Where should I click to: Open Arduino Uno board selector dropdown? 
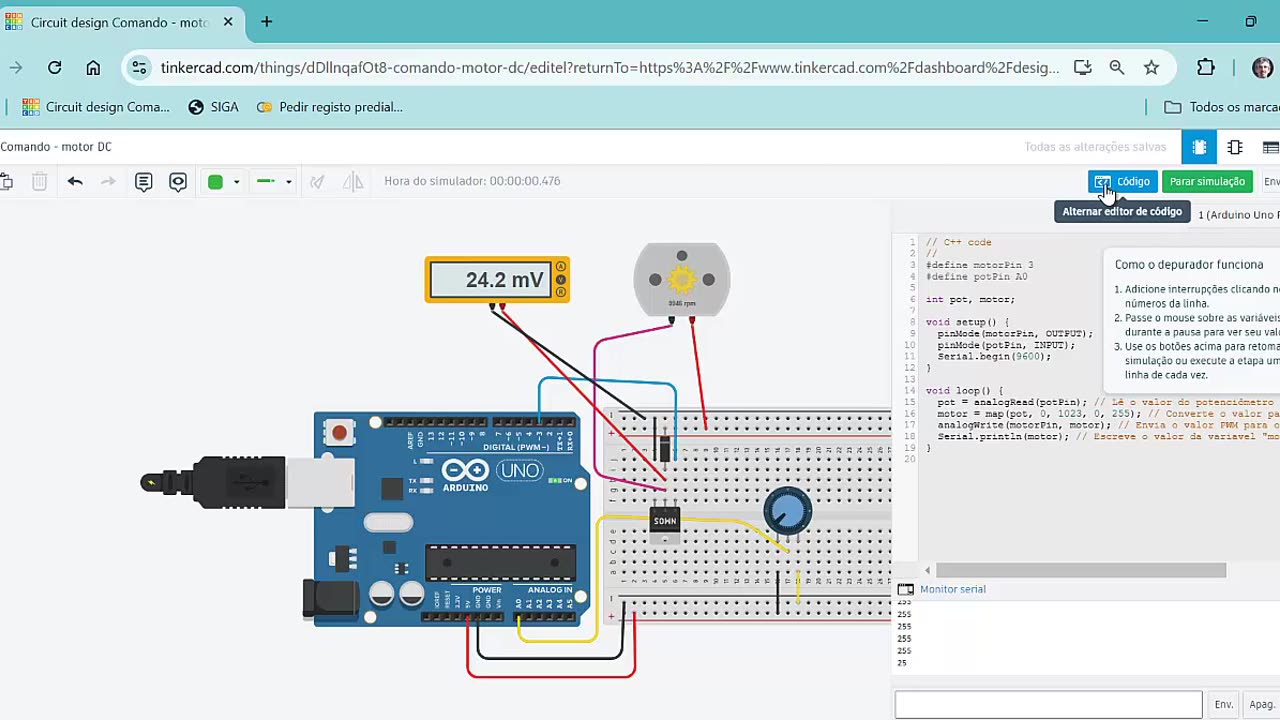(1238, 215)
